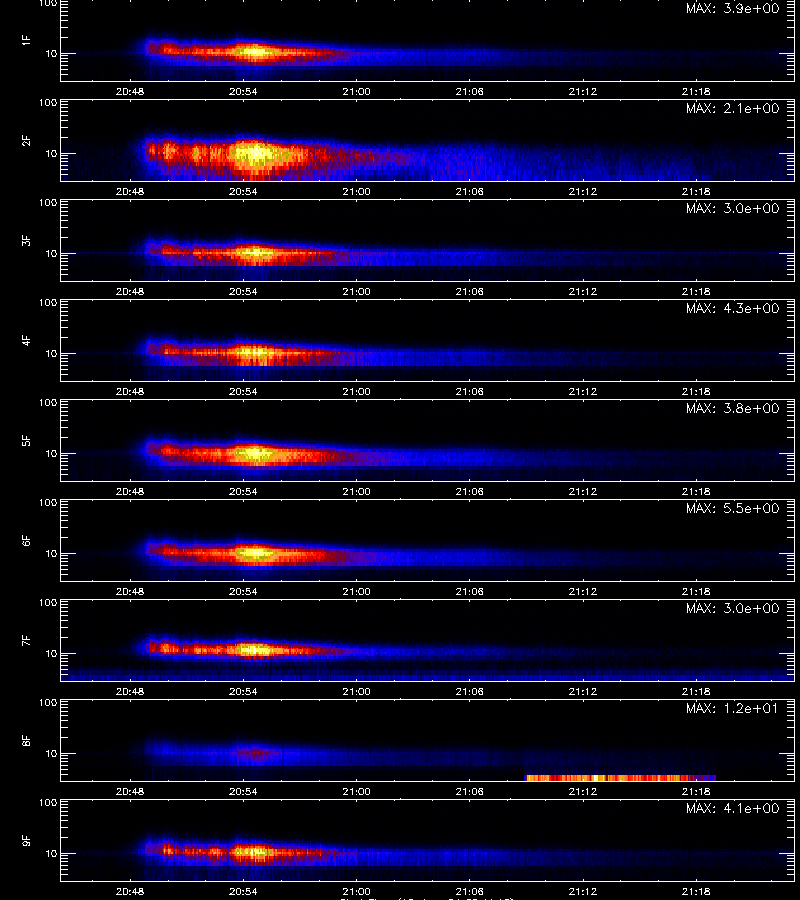Select the 21:00 time label below 2F panel

coord(356,191)
